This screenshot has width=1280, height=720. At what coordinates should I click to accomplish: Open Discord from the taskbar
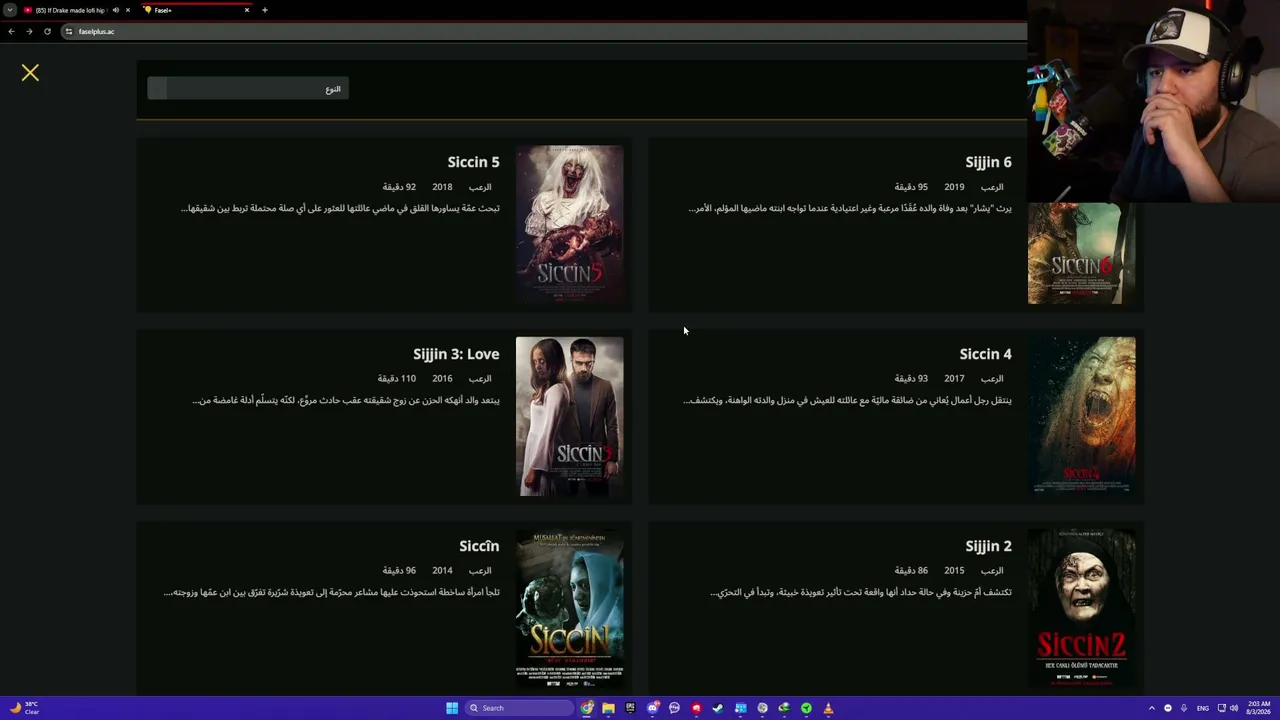pyautogui.click(x=653, y=708)
